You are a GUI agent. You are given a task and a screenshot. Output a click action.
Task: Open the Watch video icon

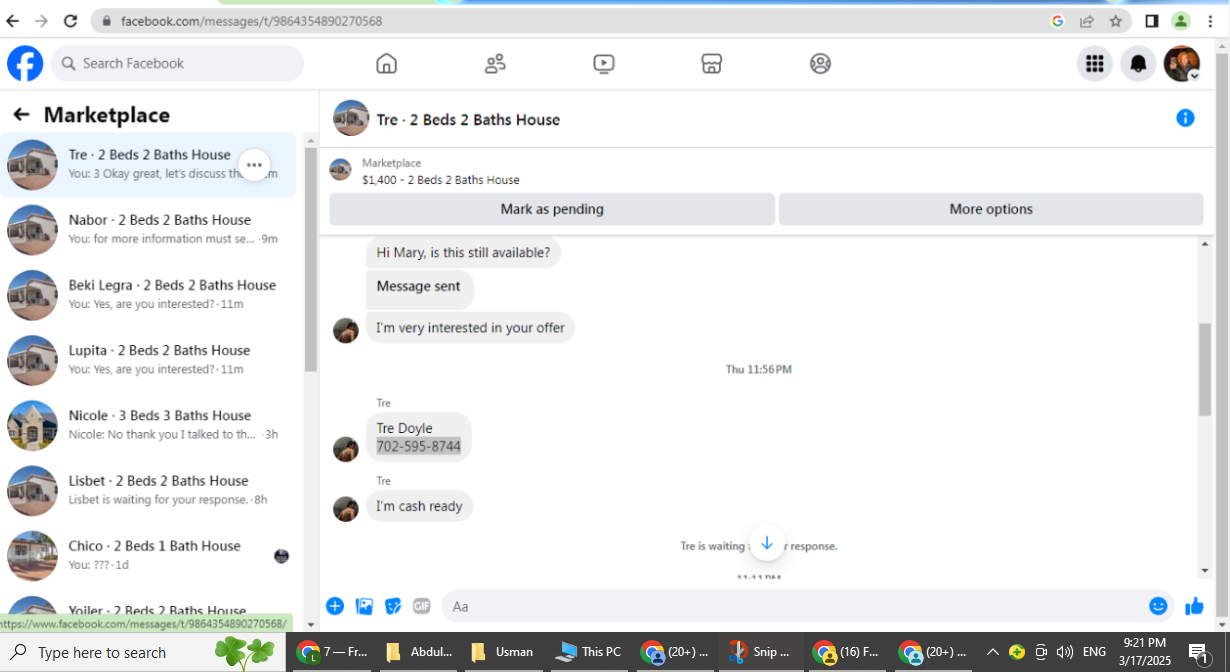(x=603, y=64)
